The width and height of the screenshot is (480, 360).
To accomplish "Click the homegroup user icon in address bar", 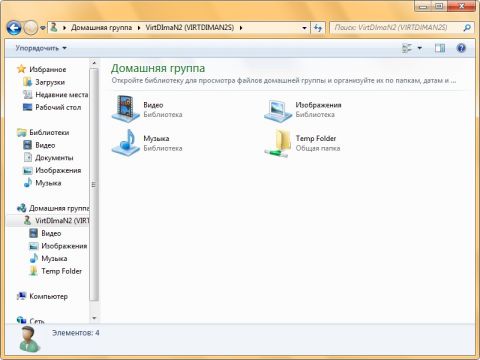I will coord(54,27).
